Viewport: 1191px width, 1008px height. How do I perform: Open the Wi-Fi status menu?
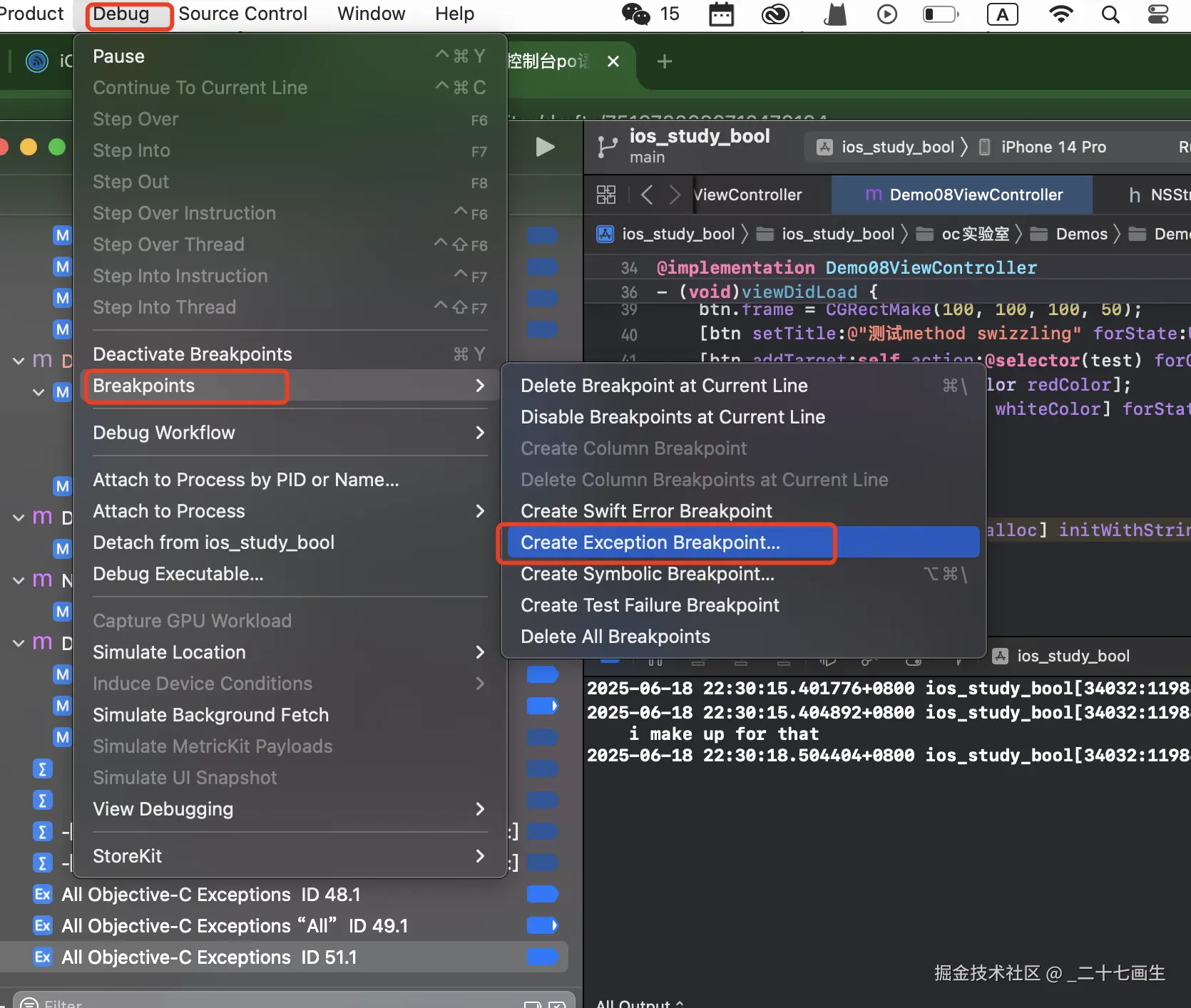tap(1061, 14)
